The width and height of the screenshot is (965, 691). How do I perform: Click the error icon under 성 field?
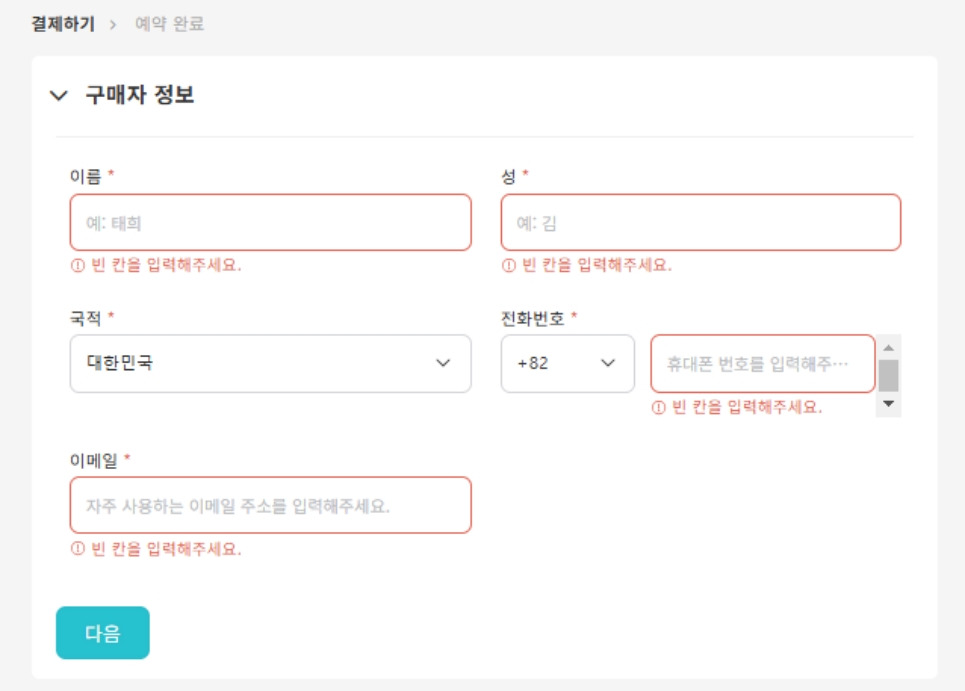[x=508, y=266]
